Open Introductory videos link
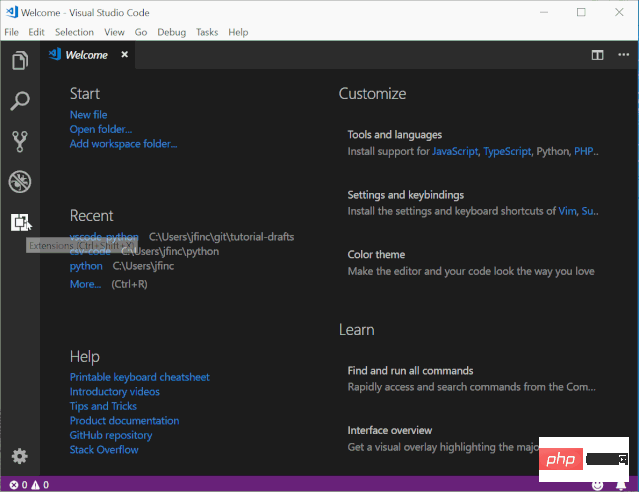The width and height of the screenshot is (639, 492). point(115,392)
